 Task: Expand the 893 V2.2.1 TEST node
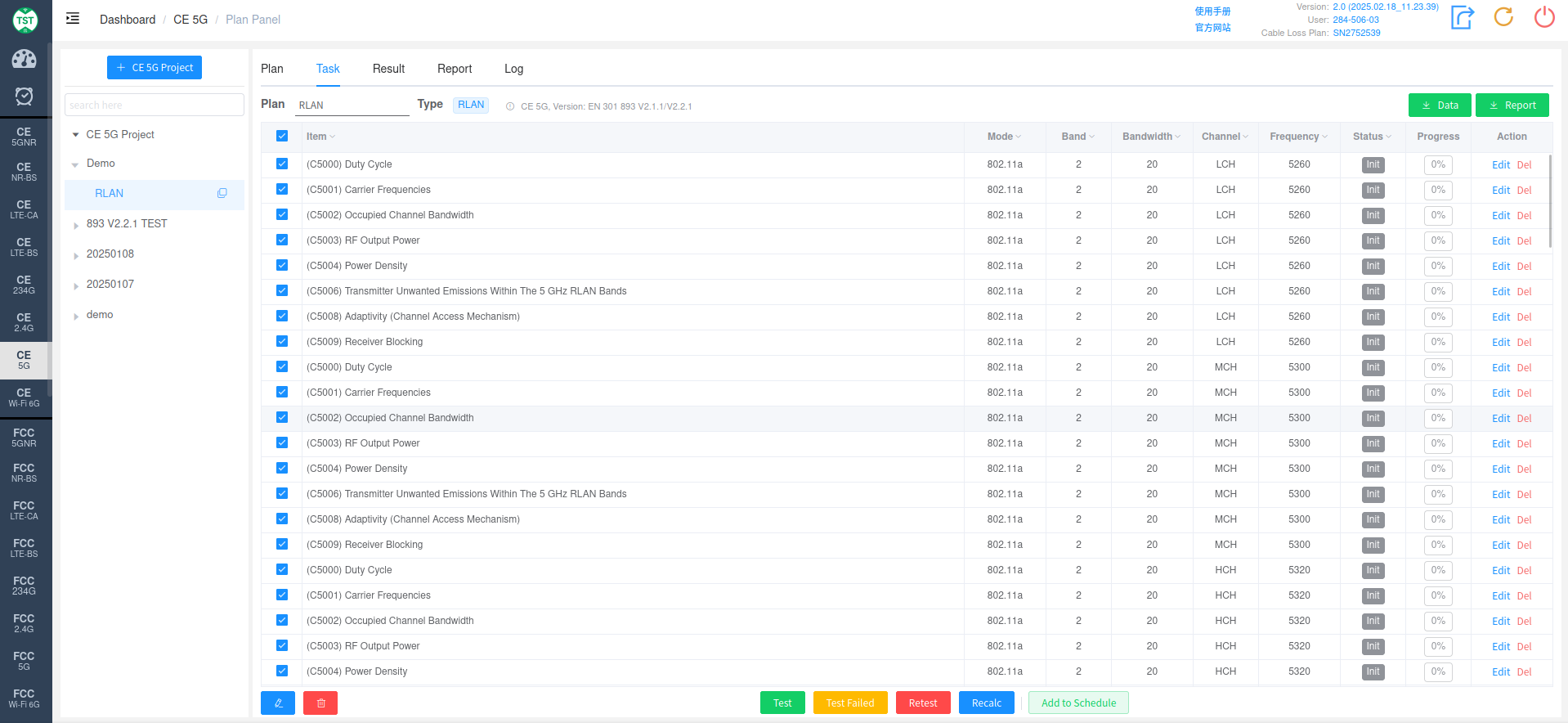[x=76, y=225]
